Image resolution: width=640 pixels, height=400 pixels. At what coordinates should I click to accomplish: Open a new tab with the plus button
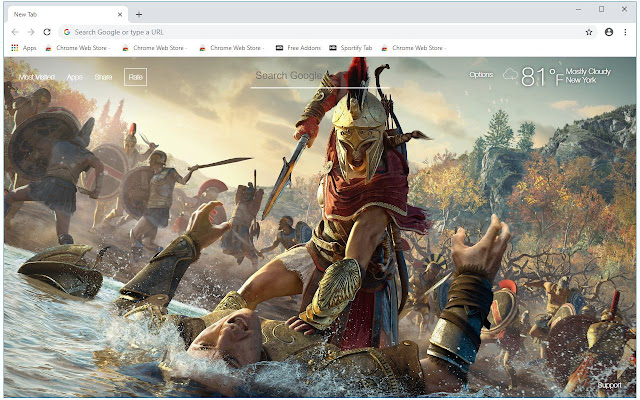coord(139,14)
